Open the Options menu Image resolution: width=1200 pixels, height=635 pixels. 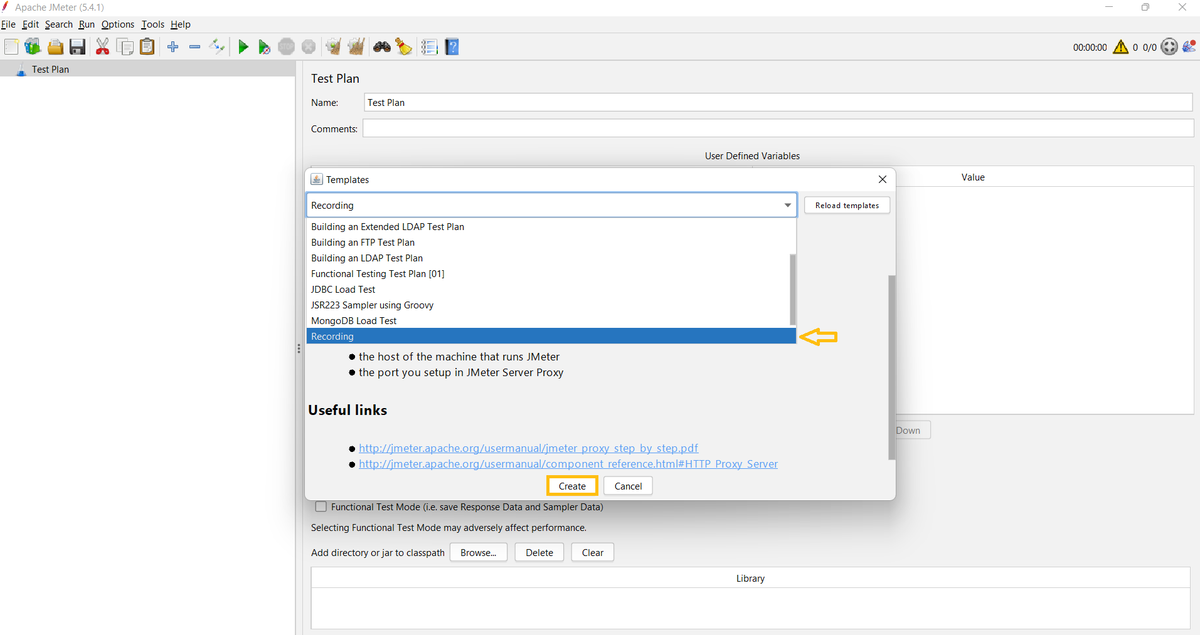tap(118, 24)
